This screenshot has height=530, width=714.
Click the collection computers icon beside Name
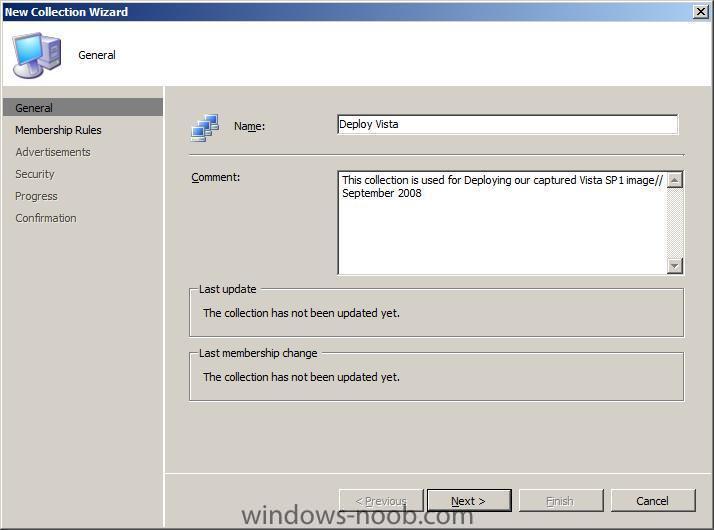(x=205, y=127)
